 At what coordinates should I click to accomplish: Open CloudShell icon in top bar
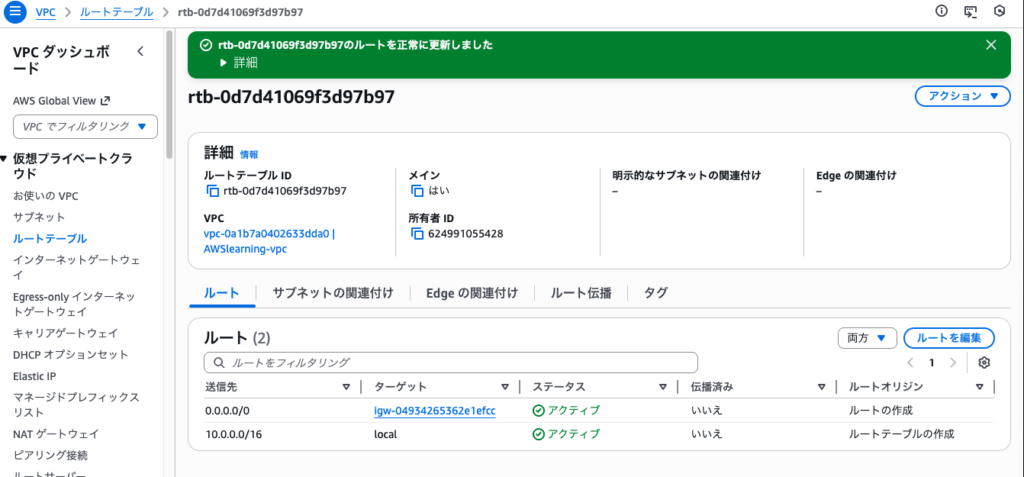970,12
